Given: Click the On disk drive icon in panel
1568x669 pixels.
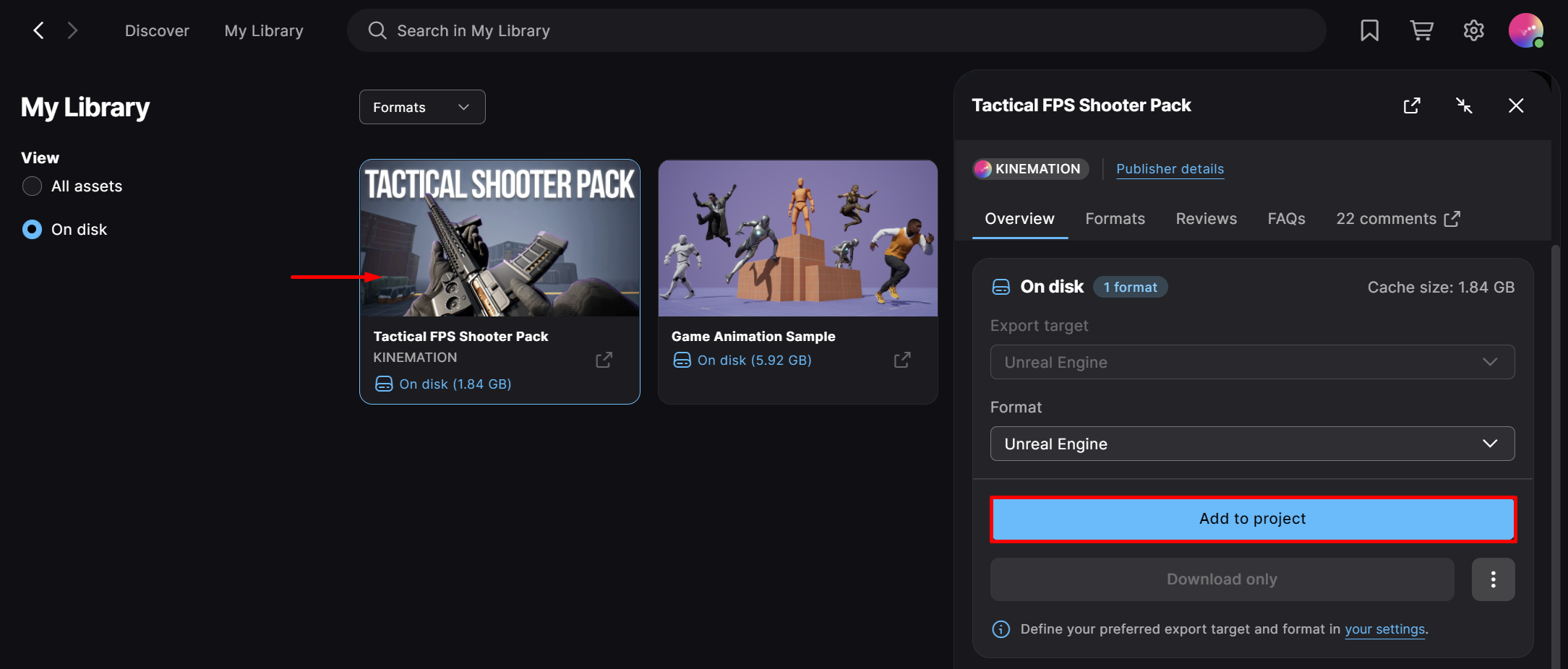Looking at the screenshot, I should [1001, 288].
